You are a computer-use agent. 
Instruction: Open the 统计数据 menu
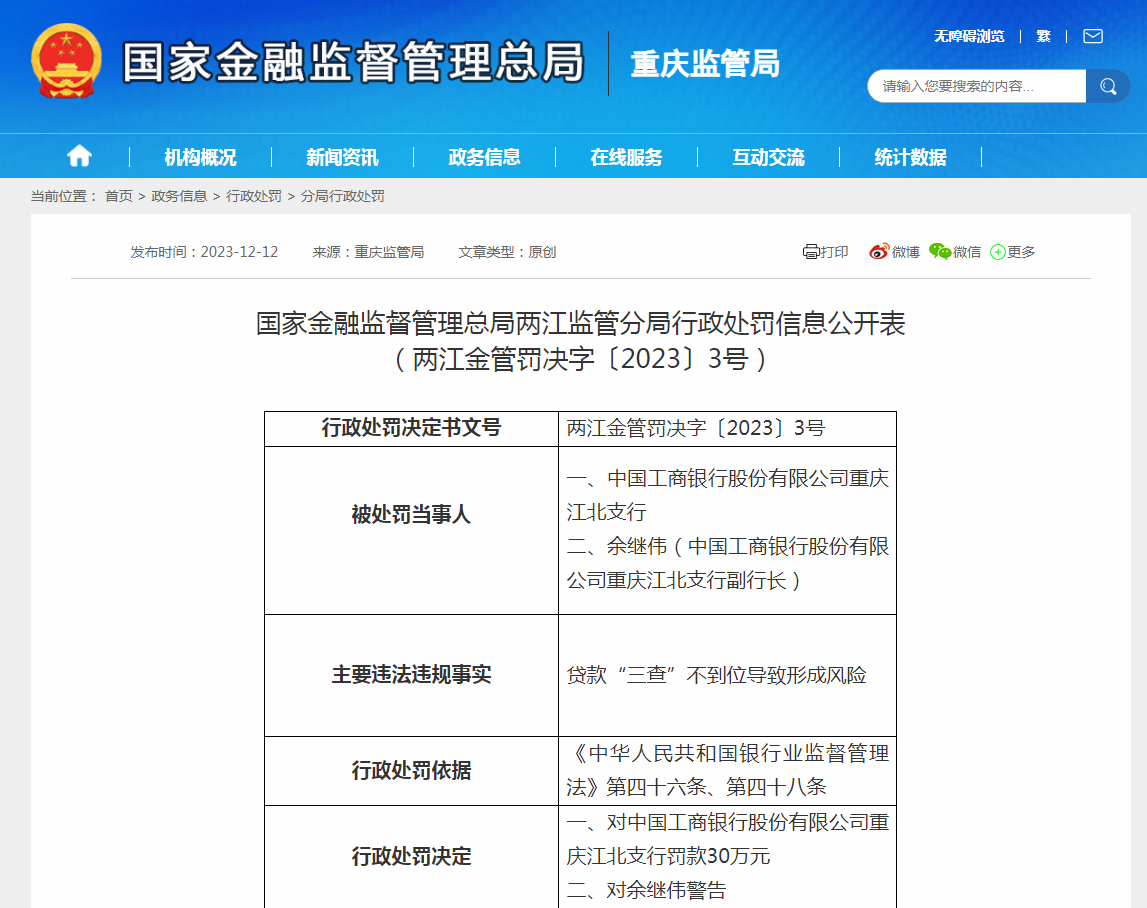tap(910, 157)
